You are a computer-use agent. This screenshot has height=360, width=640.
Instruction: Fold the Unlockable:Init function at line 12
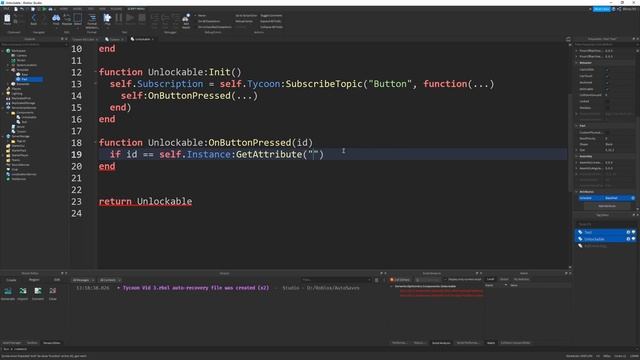click(96, 72)
